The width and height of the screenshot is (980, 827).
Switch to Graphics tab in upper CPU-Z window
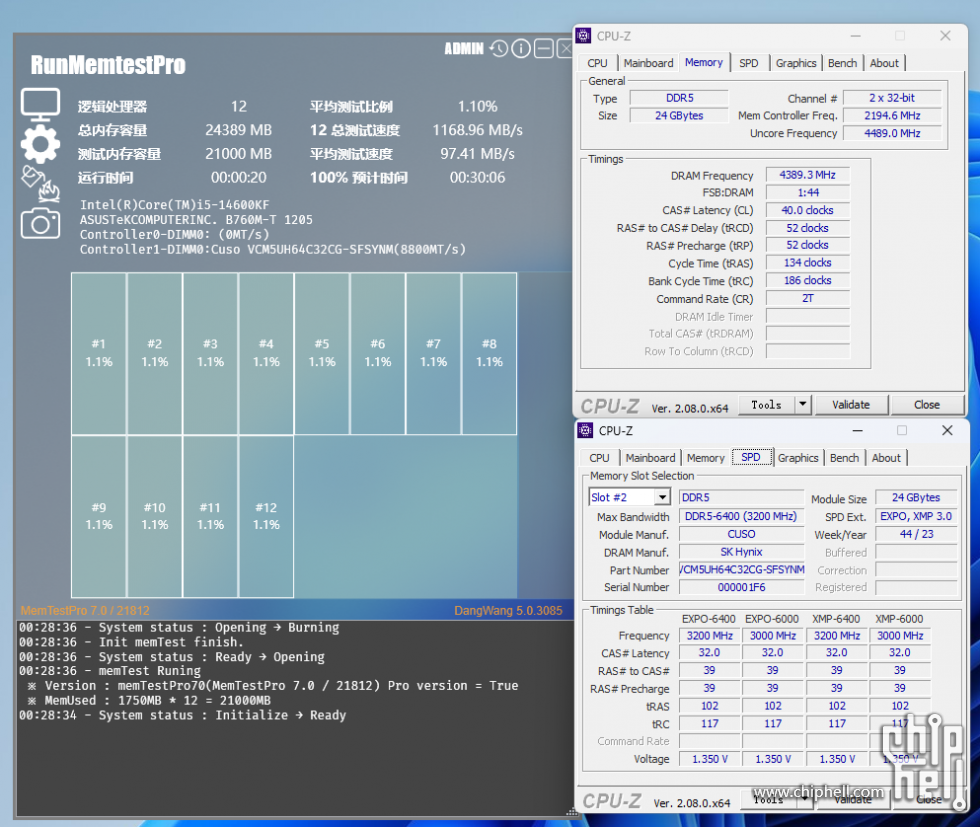796,63
